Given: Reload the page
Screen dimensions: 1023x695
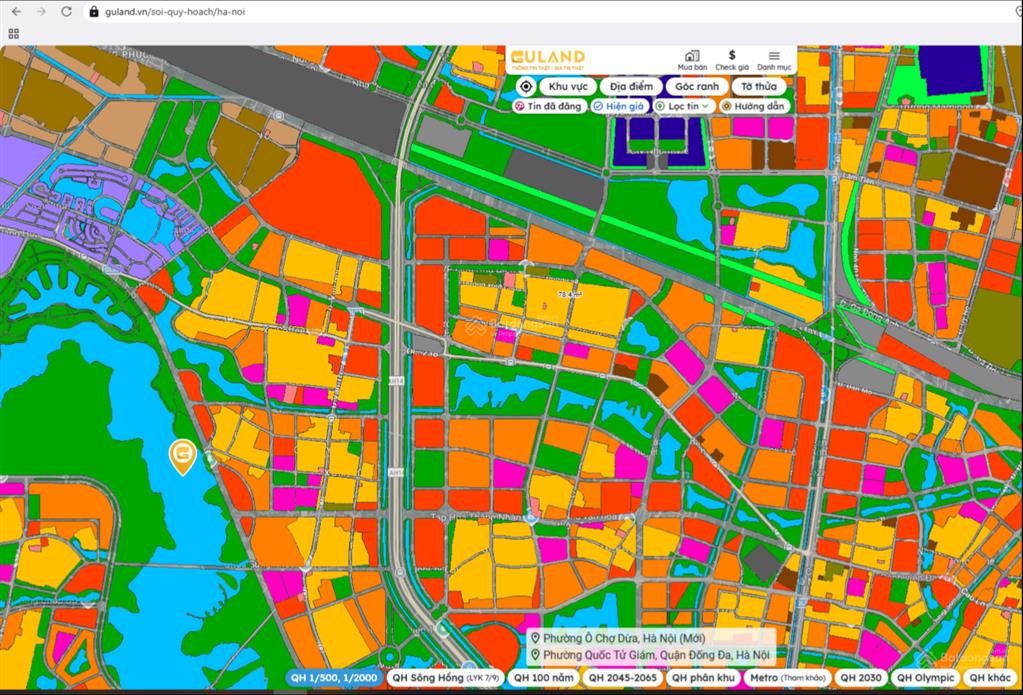Looking at the screenshot, I should (66, 12).
